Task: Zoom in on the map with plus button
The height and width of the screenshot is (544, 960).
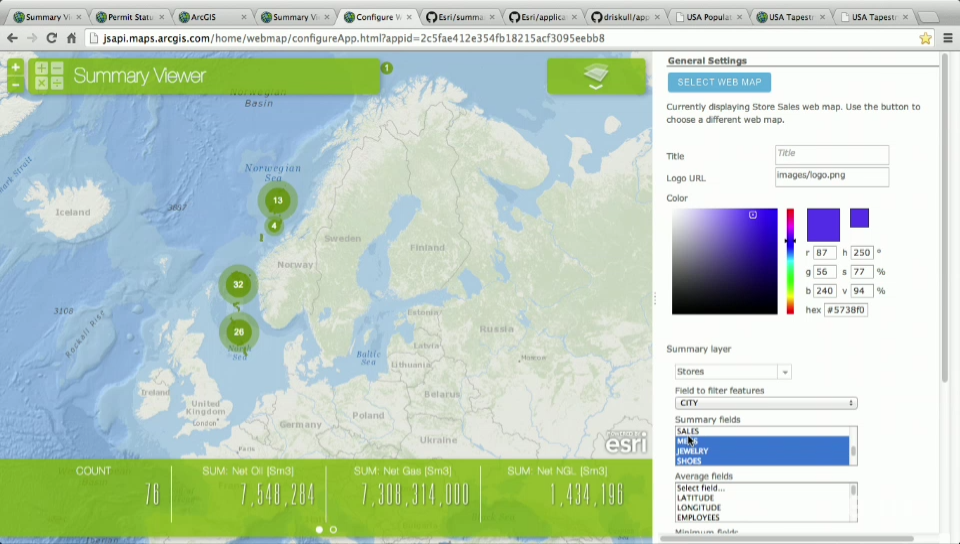Action: [x=15, y=67]
